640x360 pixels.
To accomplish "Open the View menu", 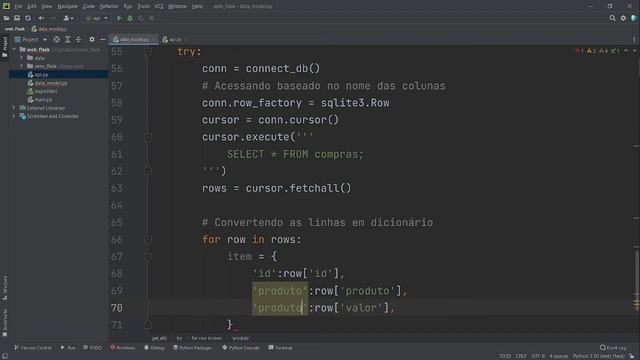I will (x=47, y=6).
